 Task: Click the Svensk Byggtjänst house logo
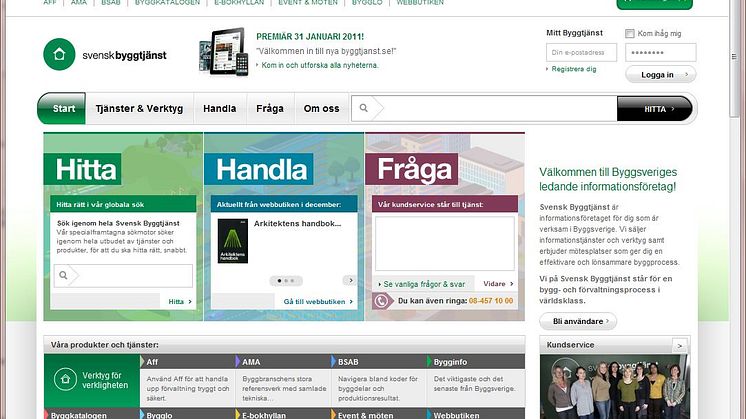pos(59,54)
